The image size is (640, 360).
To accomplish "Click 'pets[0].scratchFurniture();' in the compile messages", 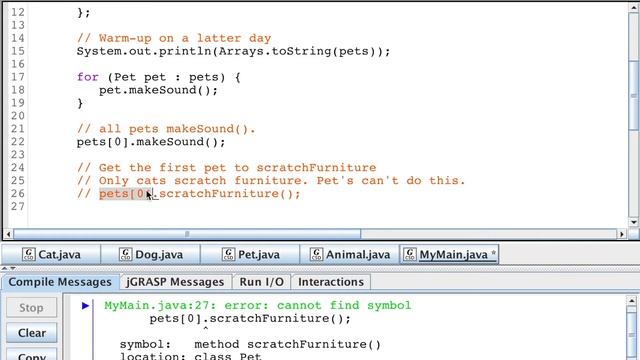I will [x=250, y=318].
